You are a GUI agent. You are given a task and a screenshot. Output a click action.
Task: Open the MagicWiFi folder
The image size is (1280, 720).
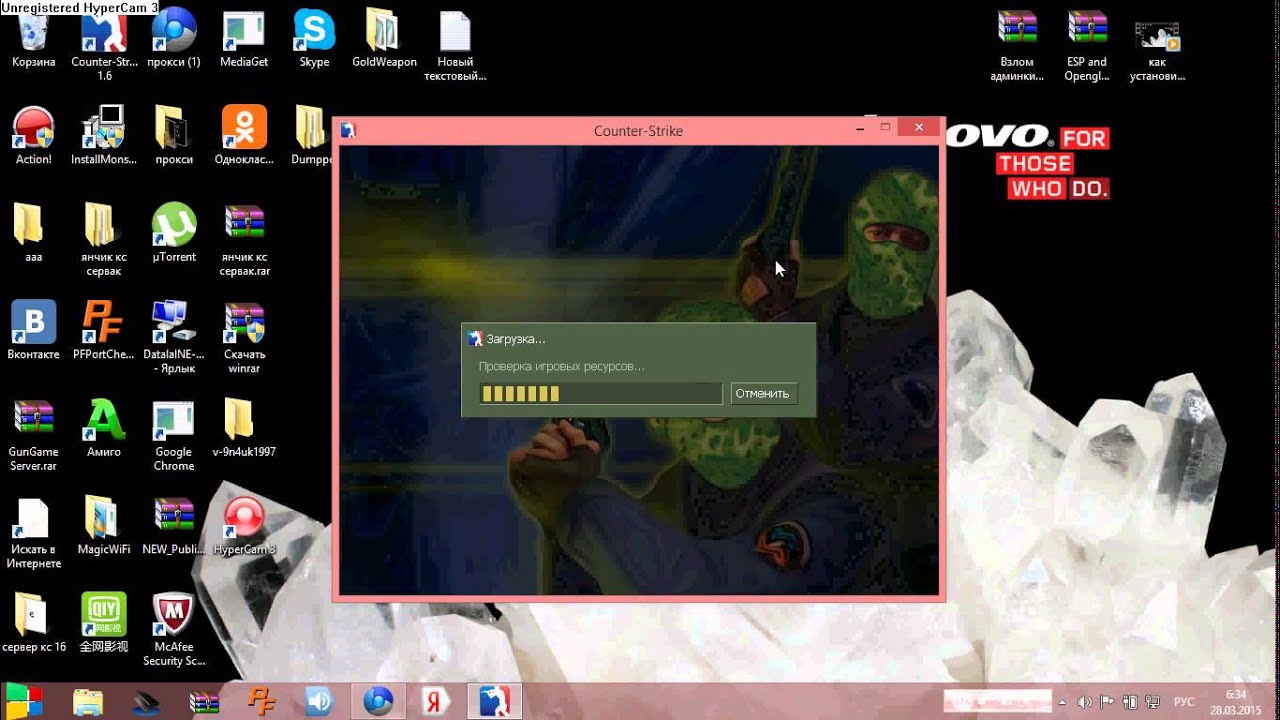point(104,525)
